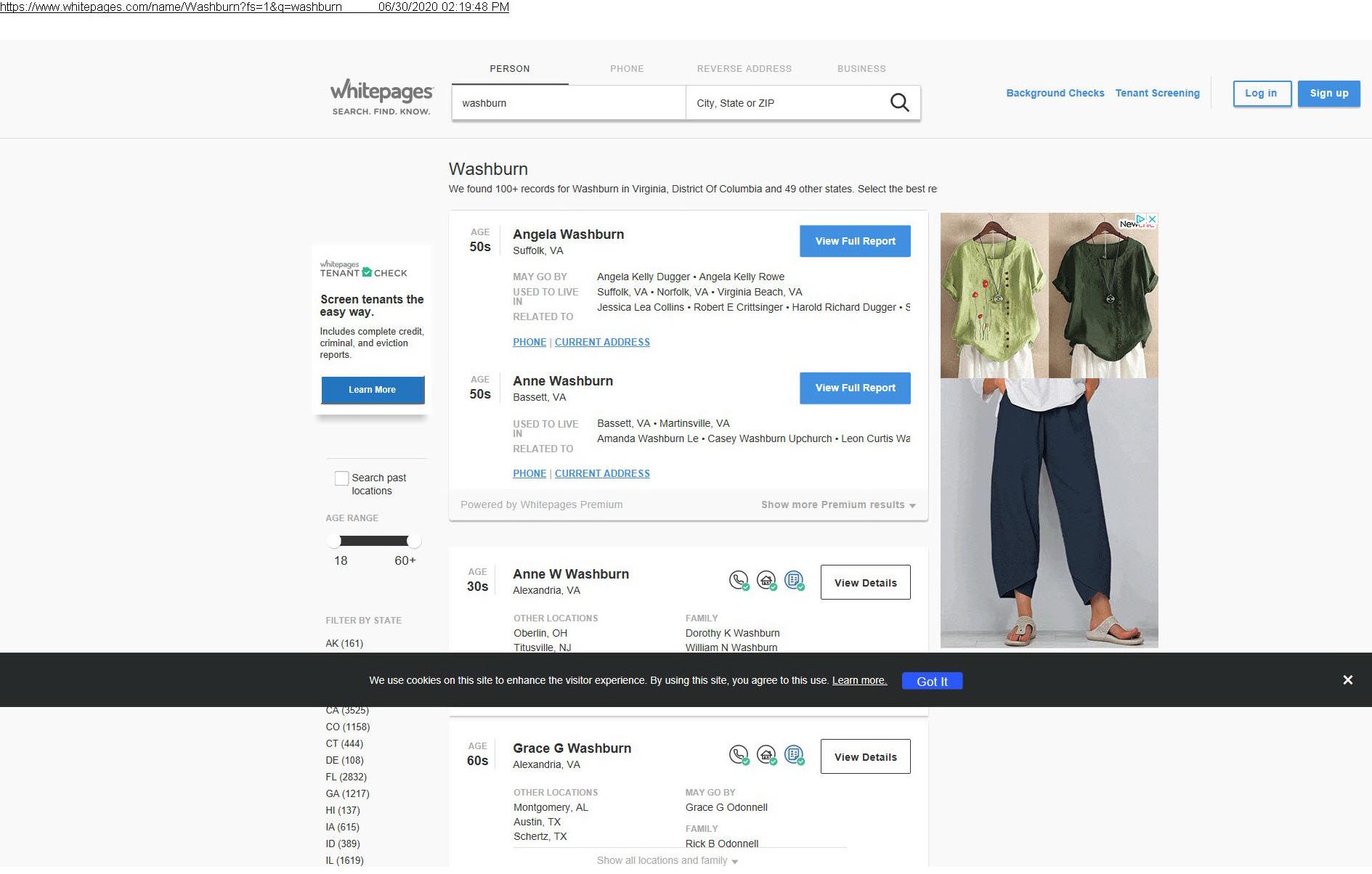
Task: Open the Reverse Address tab
Action: pyautogui.click(x=744, y=69)
